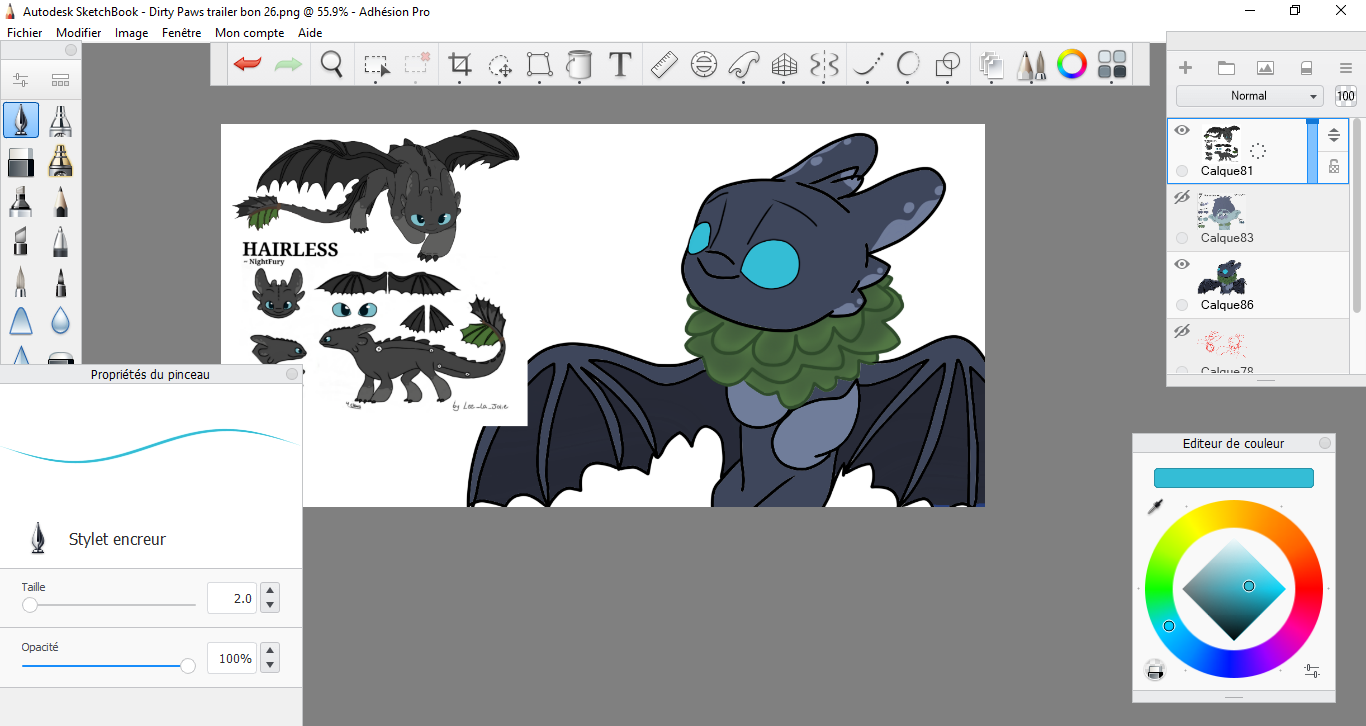Toggle the round marker on layer Calque83
The image size is (1366, 726).
tap(1183, 238)
